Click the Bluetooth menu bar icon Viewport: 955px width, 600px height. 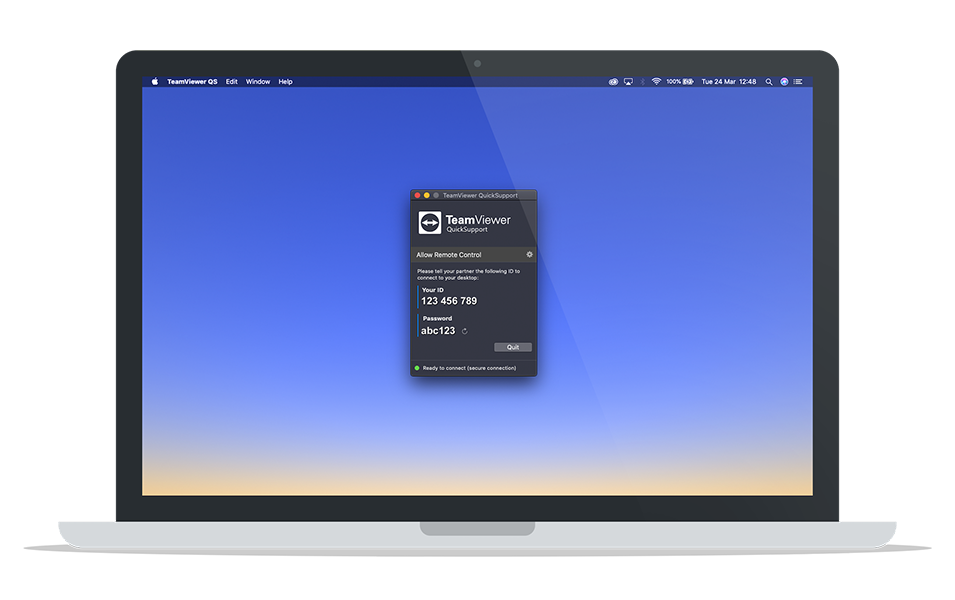click(x=642, y=82)
